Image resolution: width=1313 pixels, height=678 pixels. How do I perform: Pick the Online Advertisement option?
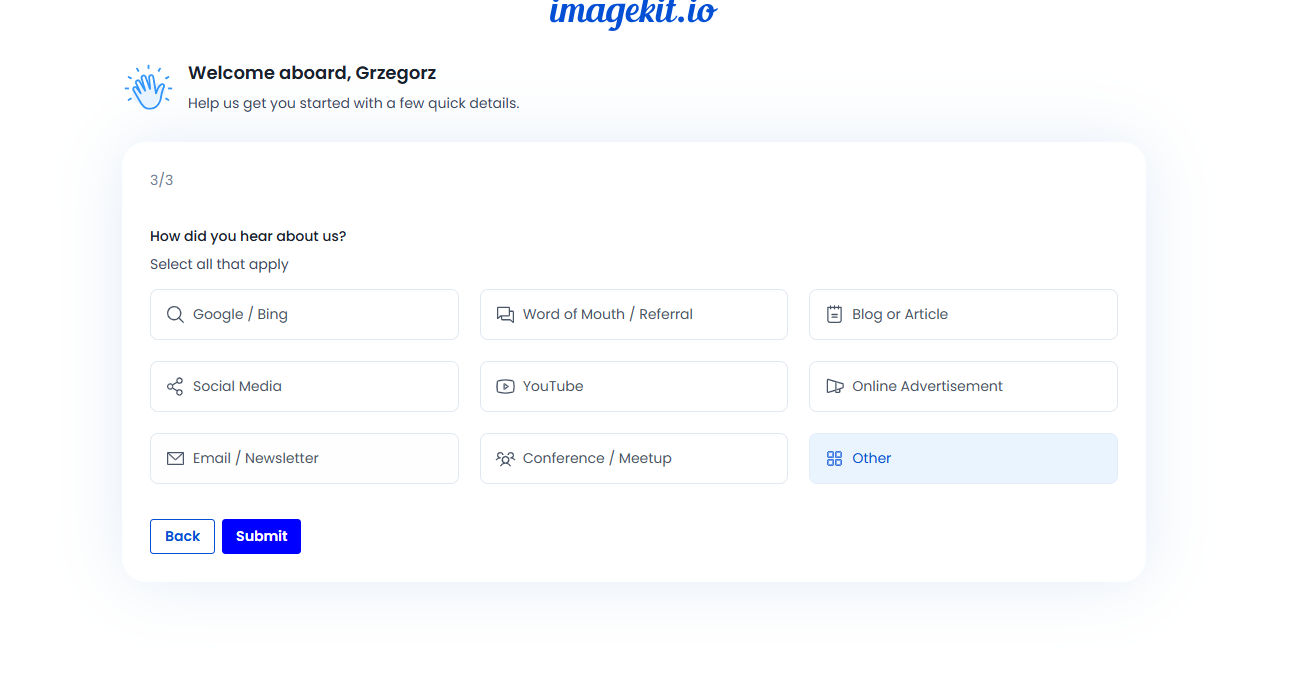click(x=962, y=386)
